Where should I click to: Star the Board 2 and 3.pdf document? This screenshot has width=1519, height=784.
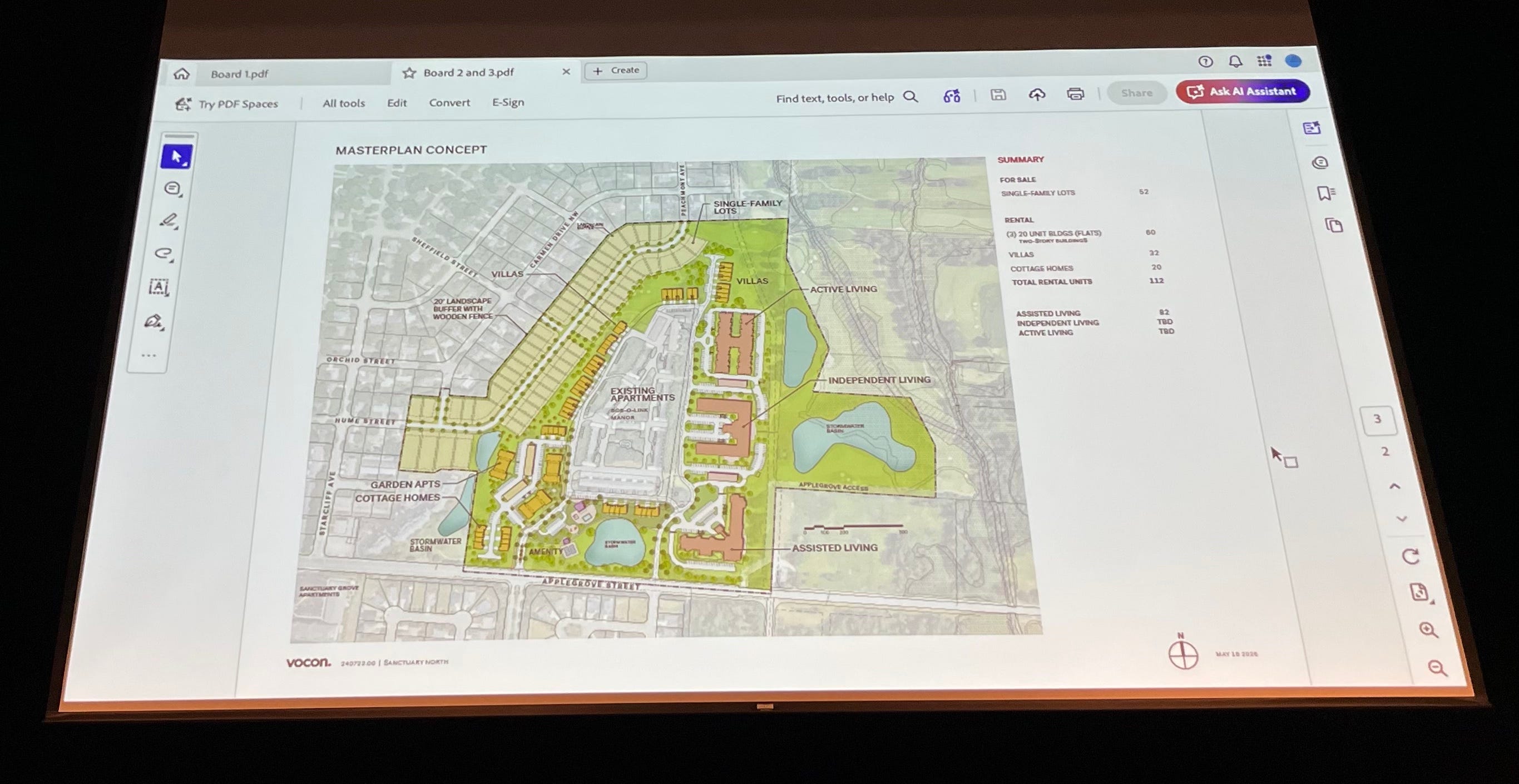click(x=409, y=72)
